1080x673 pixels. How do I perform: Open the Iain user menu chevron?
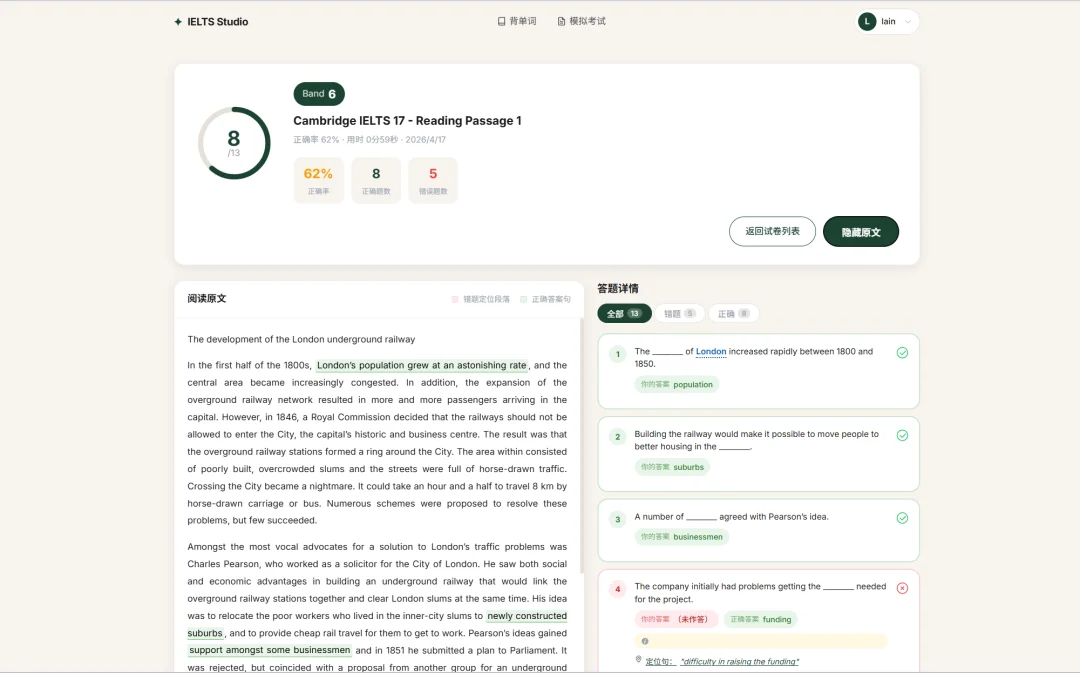coord(908,22)
